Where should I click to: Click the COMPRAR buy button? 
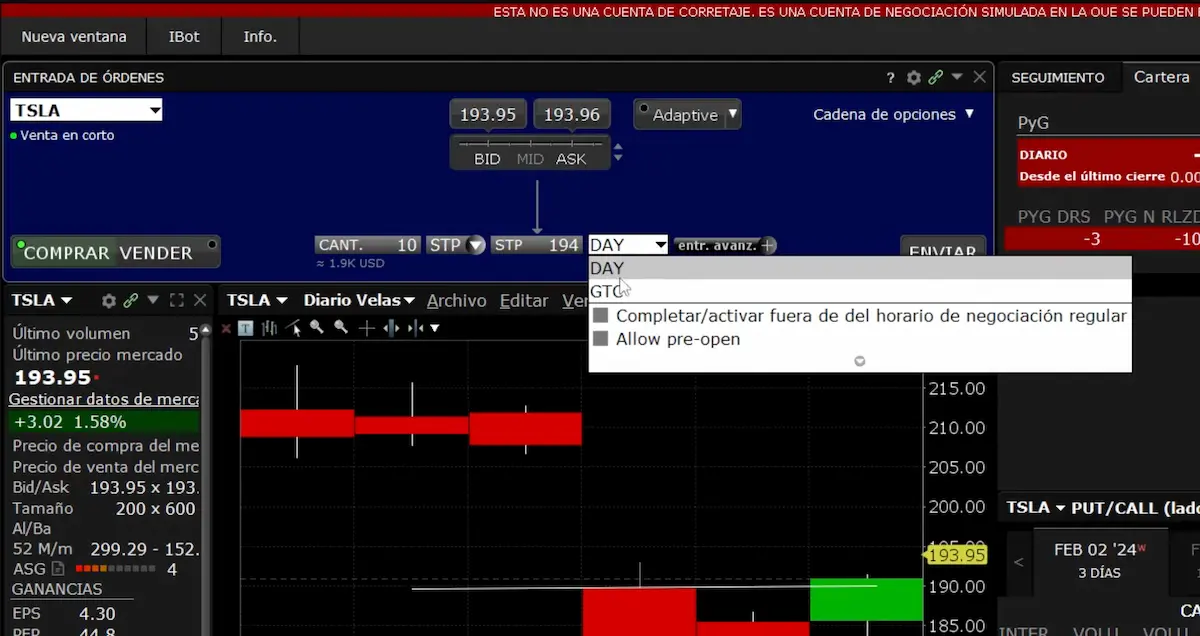(66, 253)
